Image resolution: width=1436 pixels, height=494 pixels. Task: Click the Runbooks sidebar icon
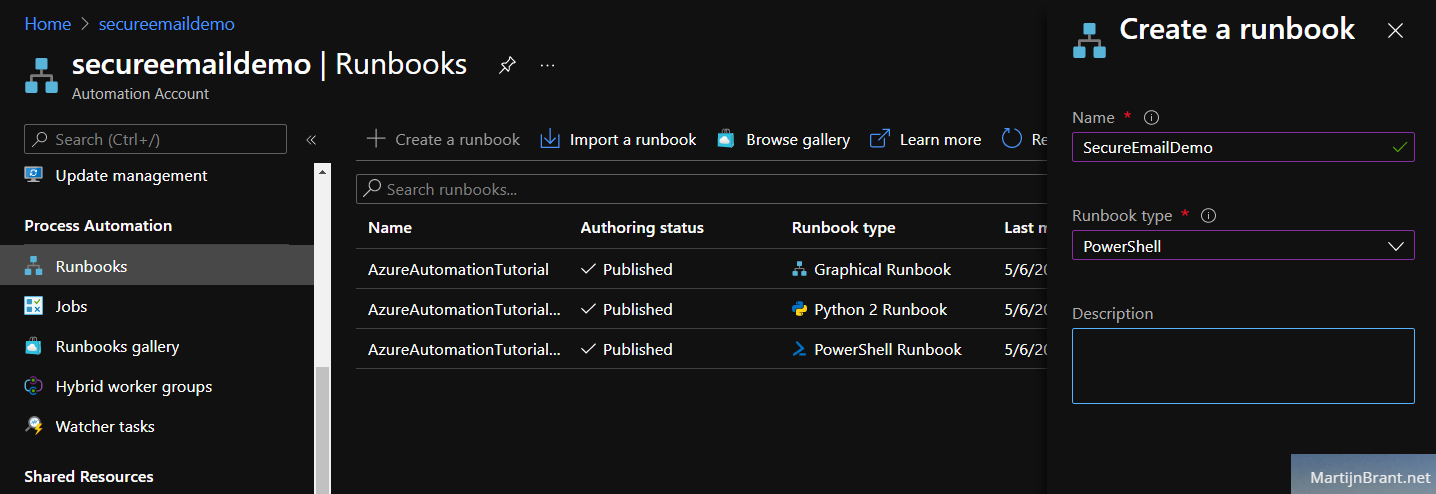click(x=34, y=266)
